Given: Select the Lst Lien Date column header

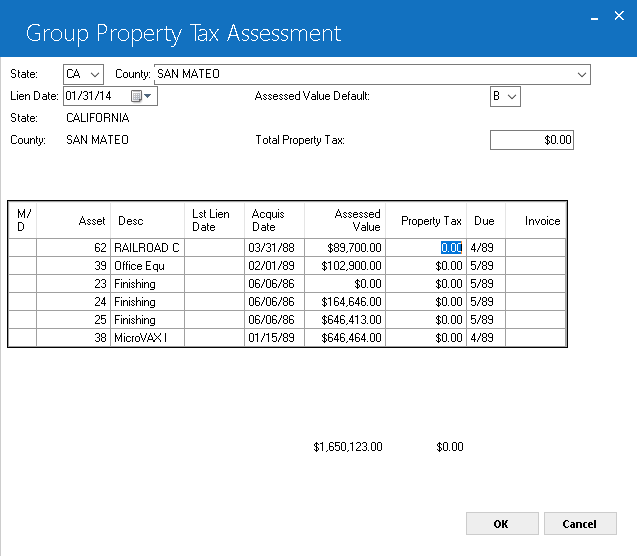Looking at the screenshot, I should [x=214, y=220].
